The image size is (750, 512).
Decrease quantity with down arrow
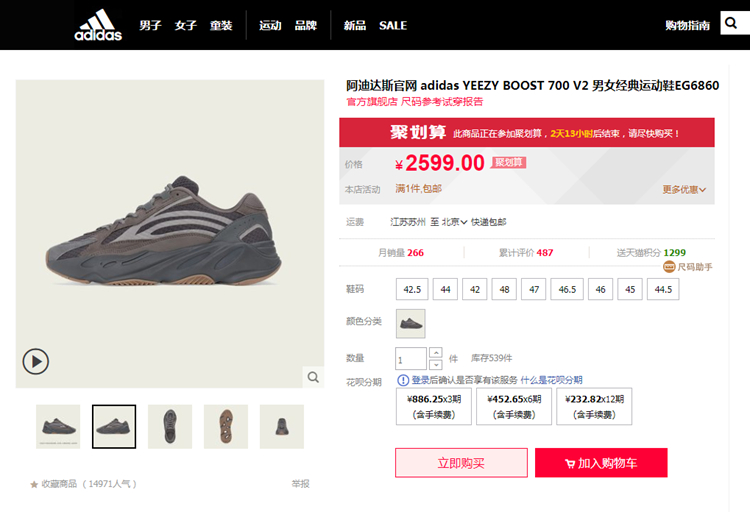pyautogui.click(x=435, y=365)
